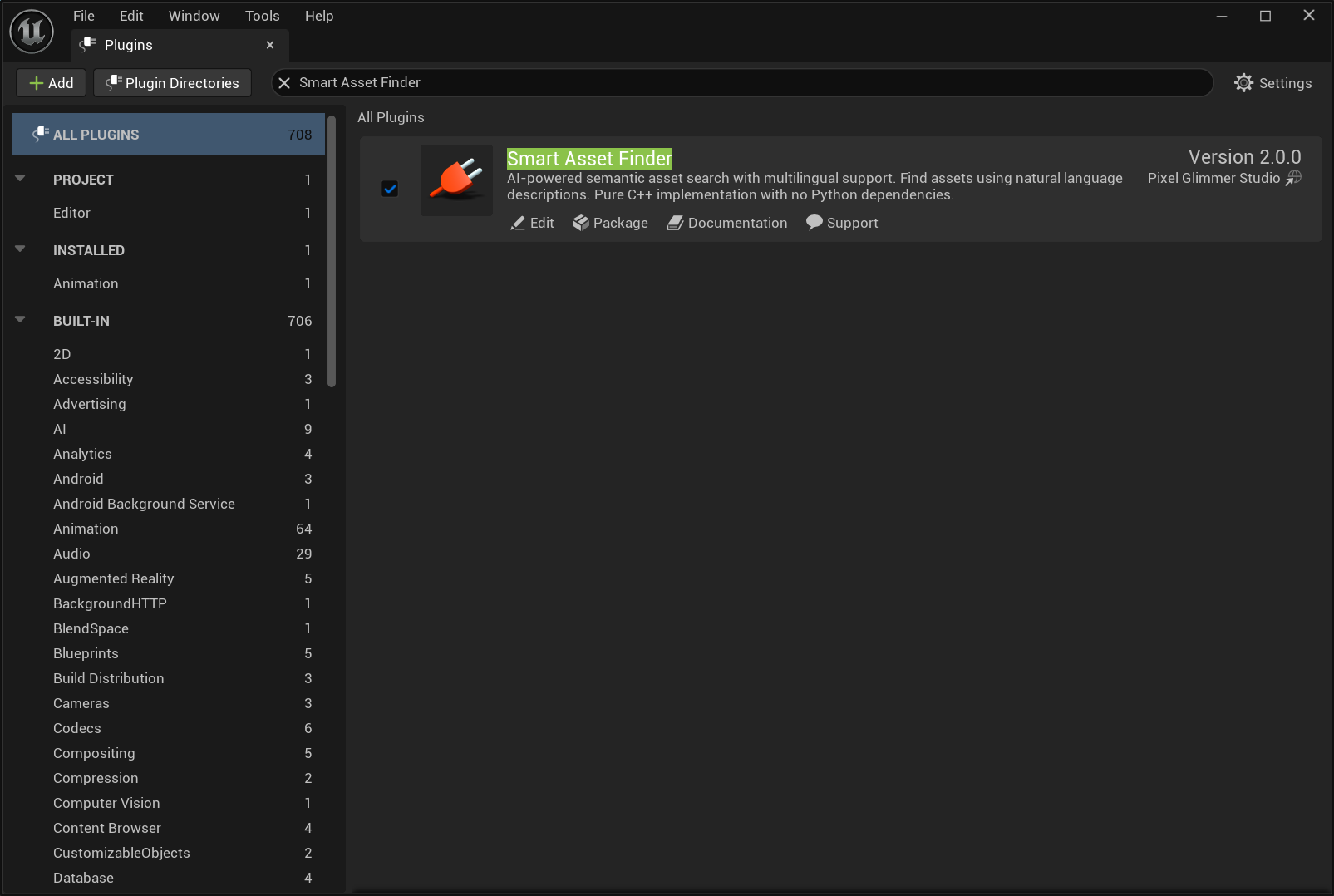Collapse the INSTALLED category arrow

(x=21, y=249)
